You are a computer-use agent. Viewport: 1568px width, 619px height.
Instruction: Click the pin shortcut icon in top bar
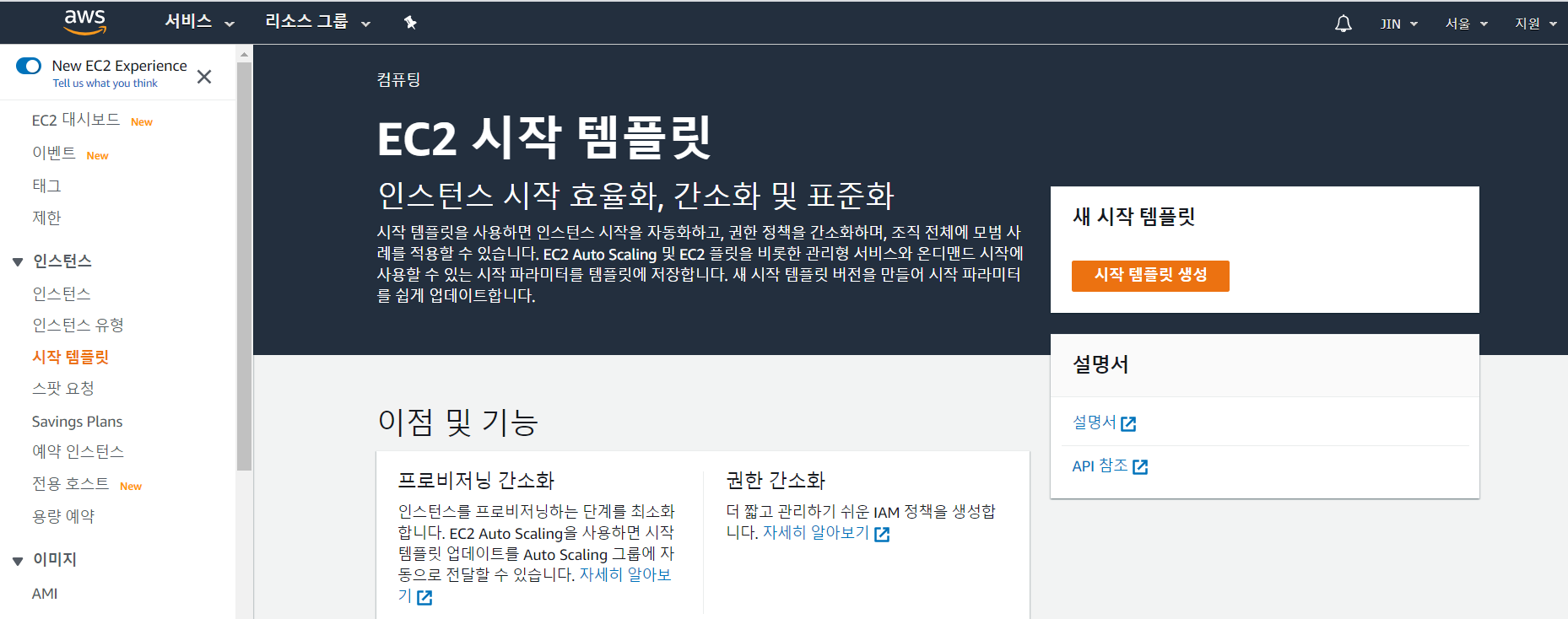(x=410, y=23)
